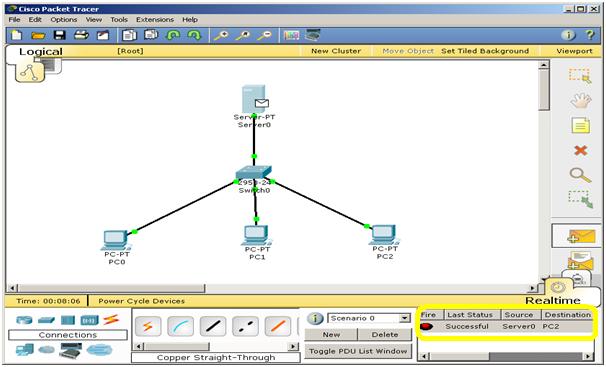The image size is (606, 367).
Task: Click Toggle PDU List Window
Action: click(358, 351)
